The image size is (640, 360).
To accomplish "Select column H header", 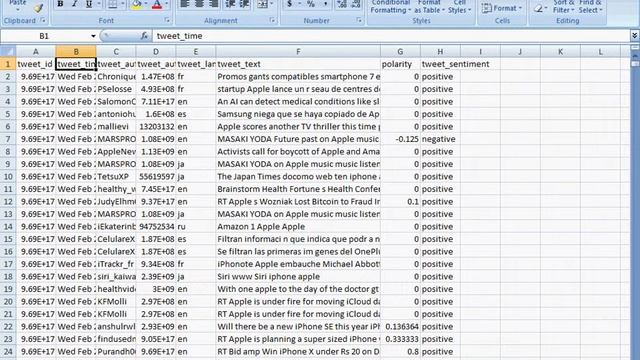I will 440,51.
